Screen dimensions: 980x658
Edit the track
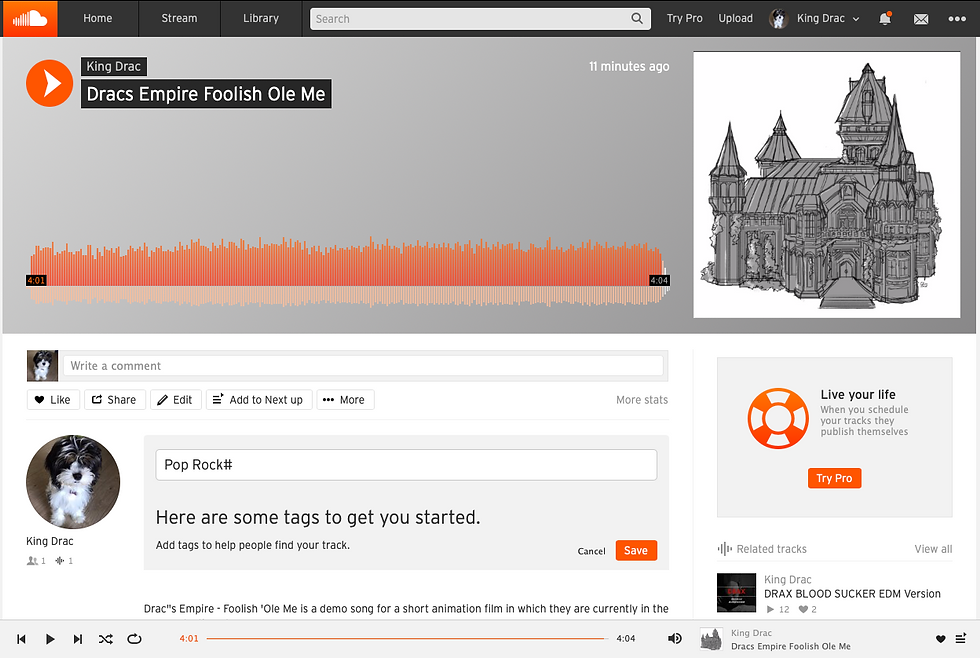(x=176, y=399)
